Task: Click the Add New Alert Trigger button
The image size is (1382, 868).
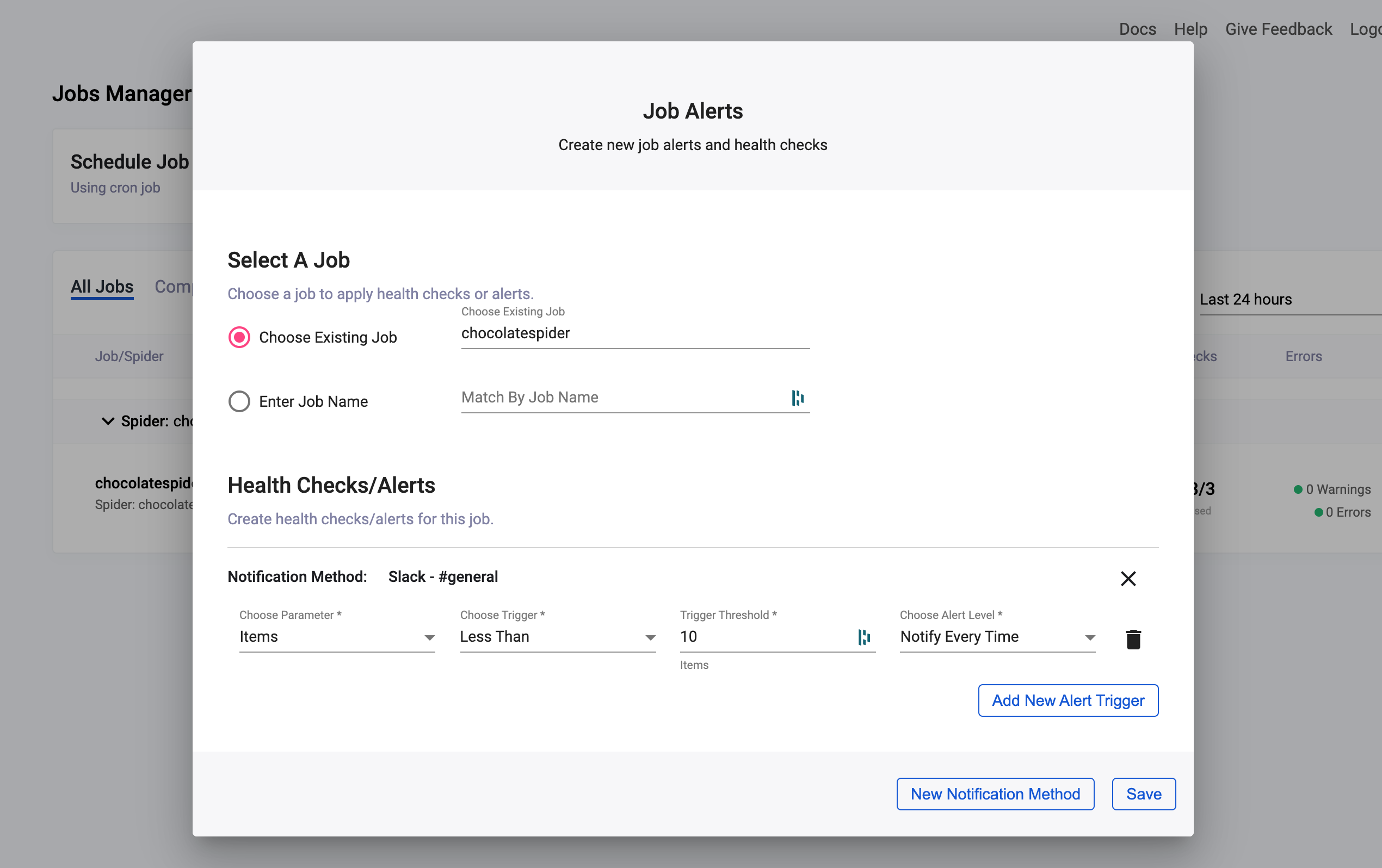Action: (x=1068, y=700)
